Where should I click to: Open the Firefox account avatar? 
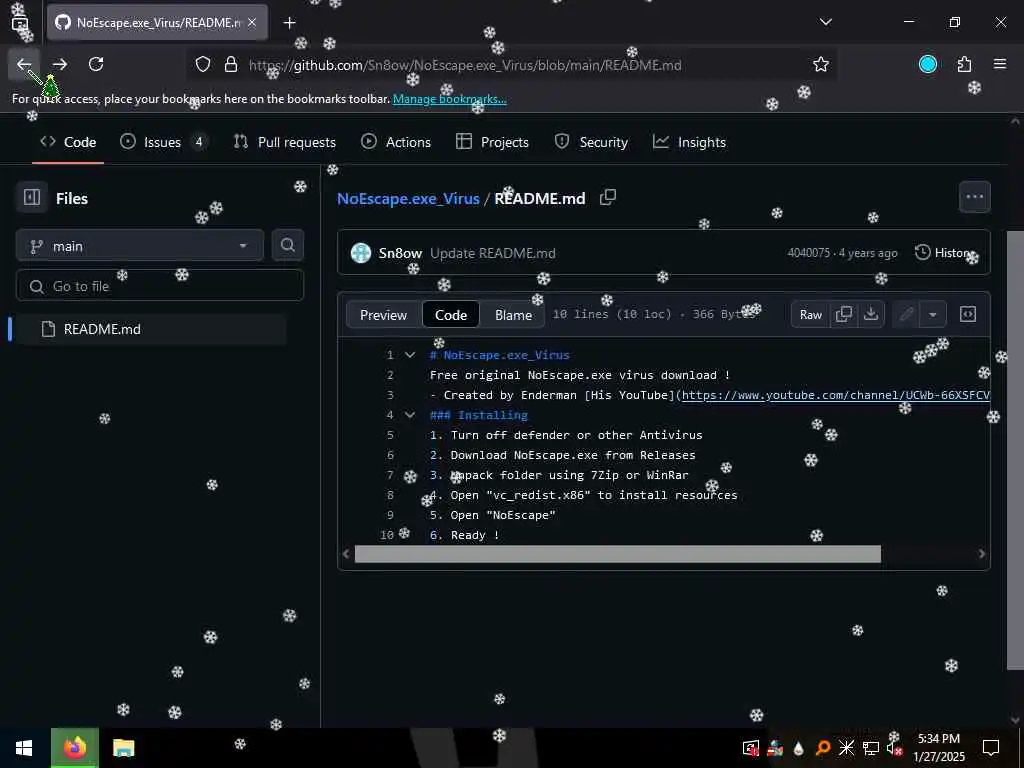click(928, 64)
